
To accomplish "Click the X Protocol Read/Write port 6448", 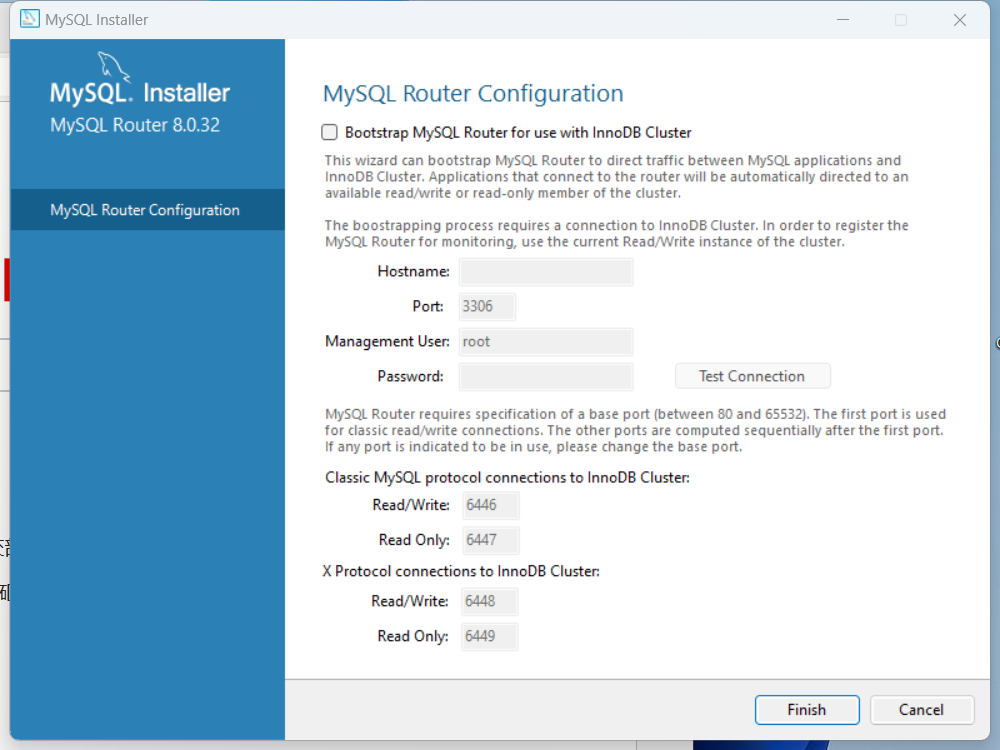I will [x=490, y=601].
